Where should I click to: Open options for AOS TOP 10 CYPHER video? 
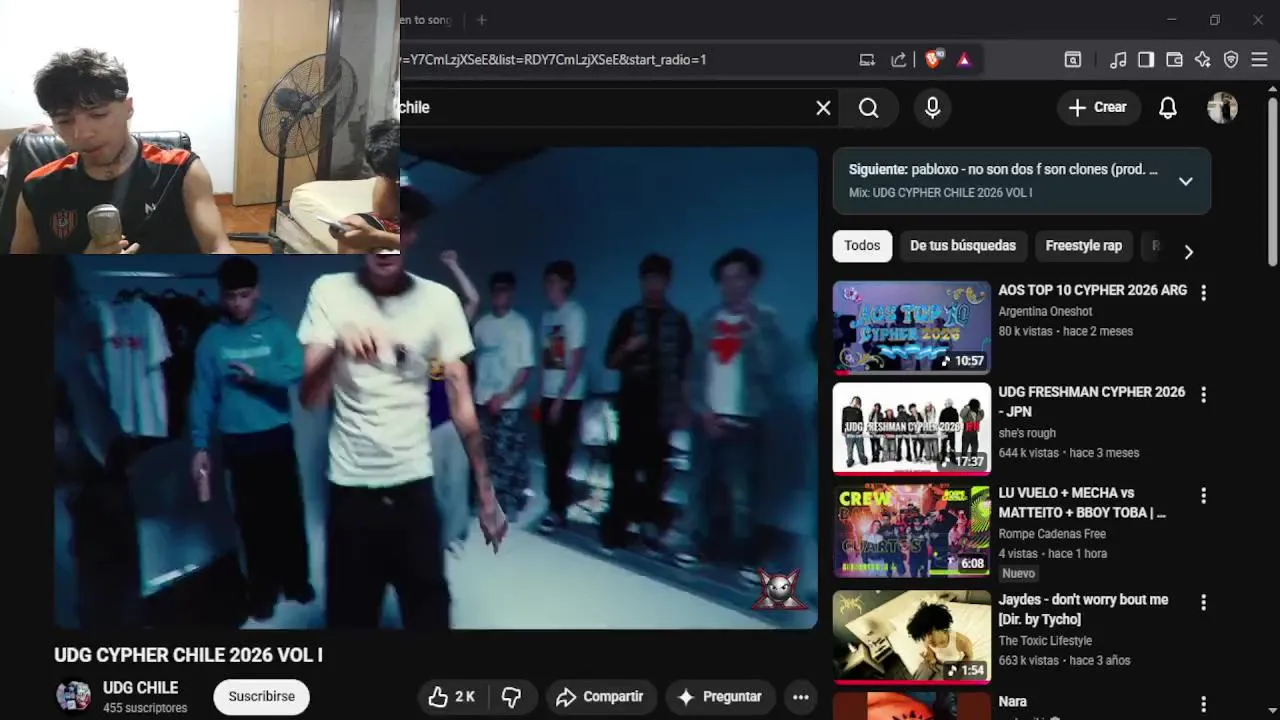1203,293
